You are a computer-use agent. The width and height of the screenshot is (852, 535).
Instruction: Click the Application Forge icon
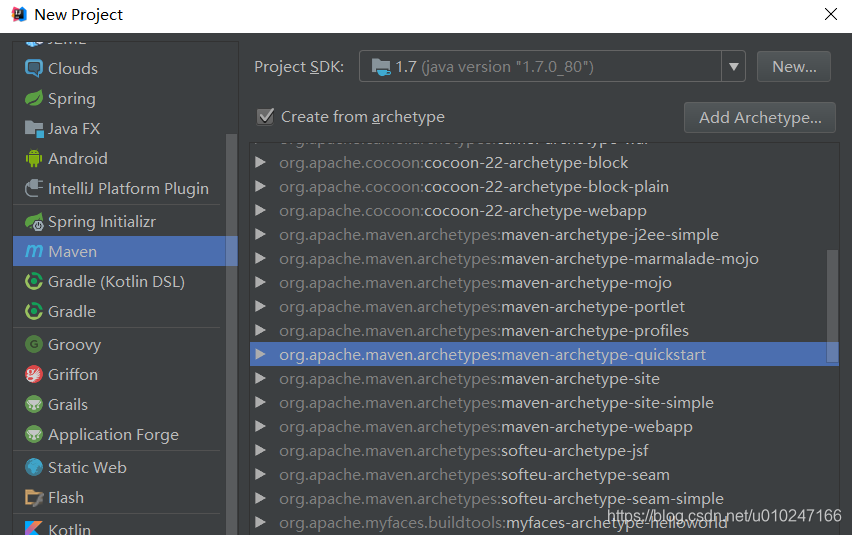click(x=34, y=435)
